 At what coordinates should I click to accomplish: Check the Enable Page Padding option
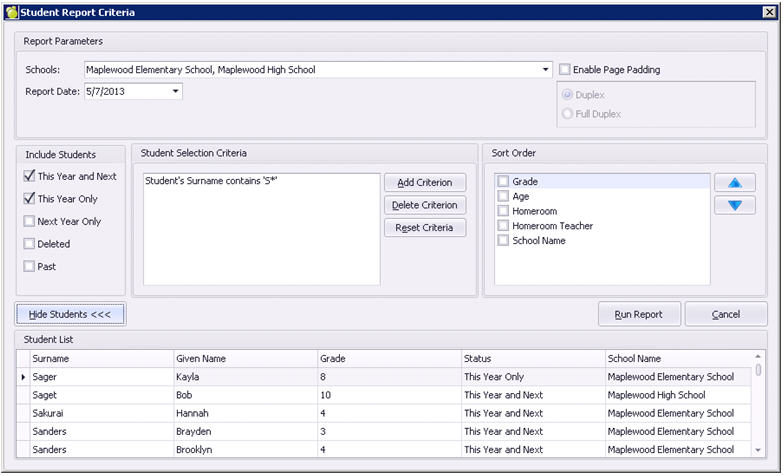[565, 70]
